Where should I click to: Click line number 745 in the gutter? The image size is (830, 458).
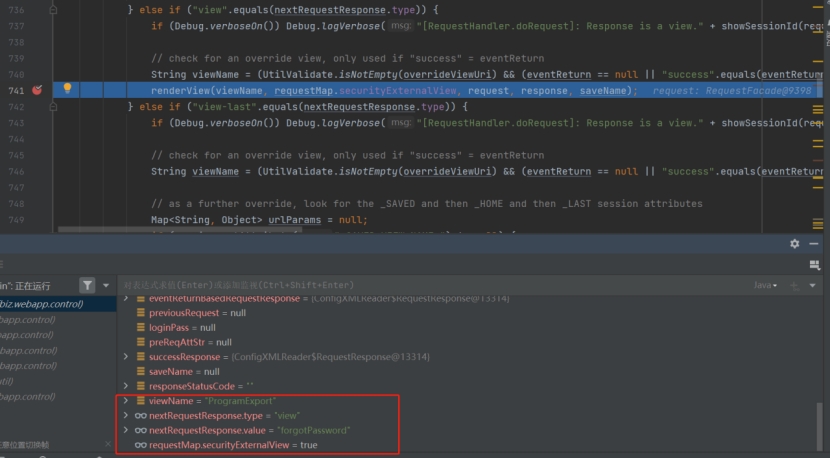(16, 155)
